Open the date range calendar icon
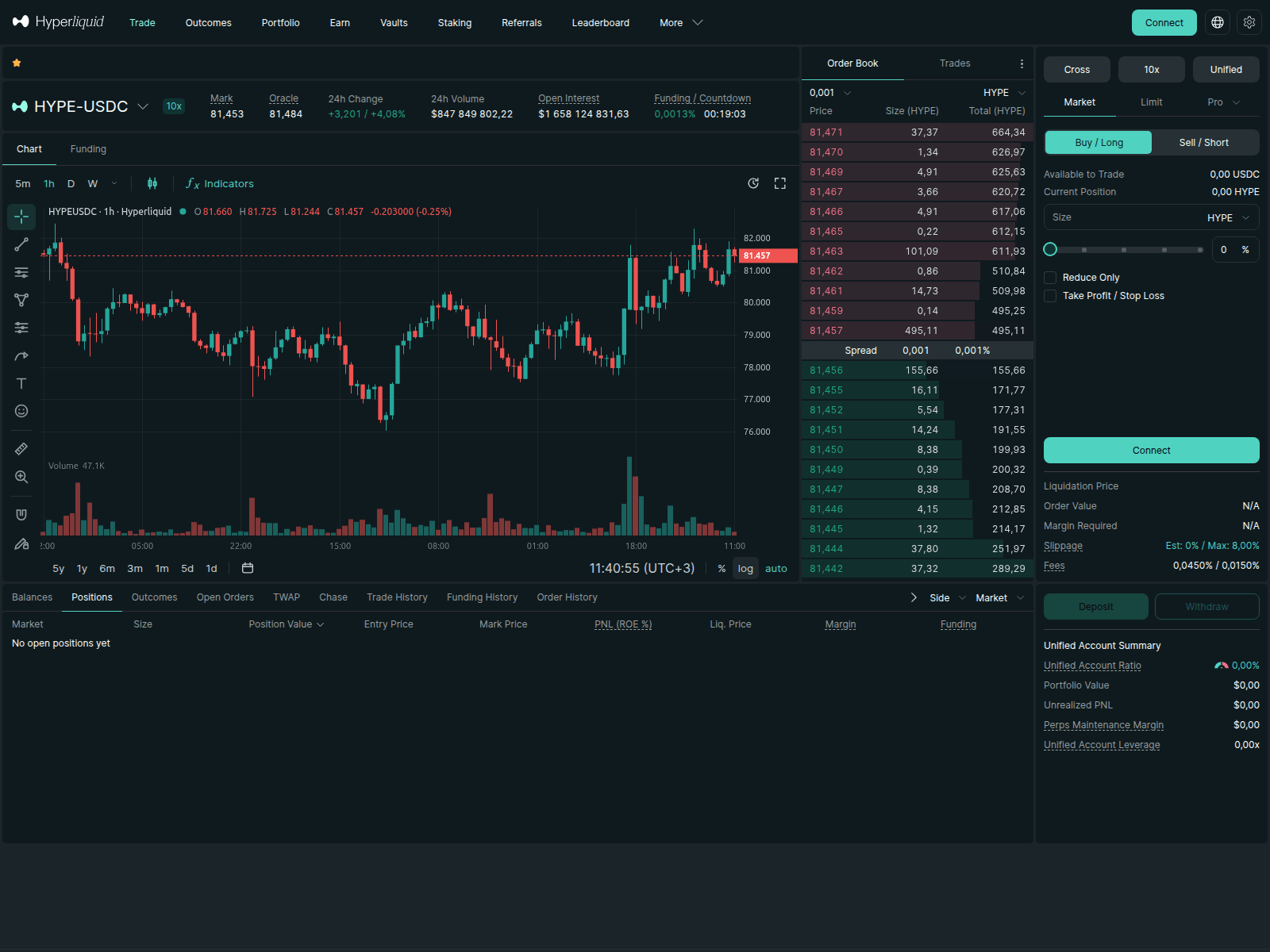The image size is (1270, 952). [x=248, y=568]
